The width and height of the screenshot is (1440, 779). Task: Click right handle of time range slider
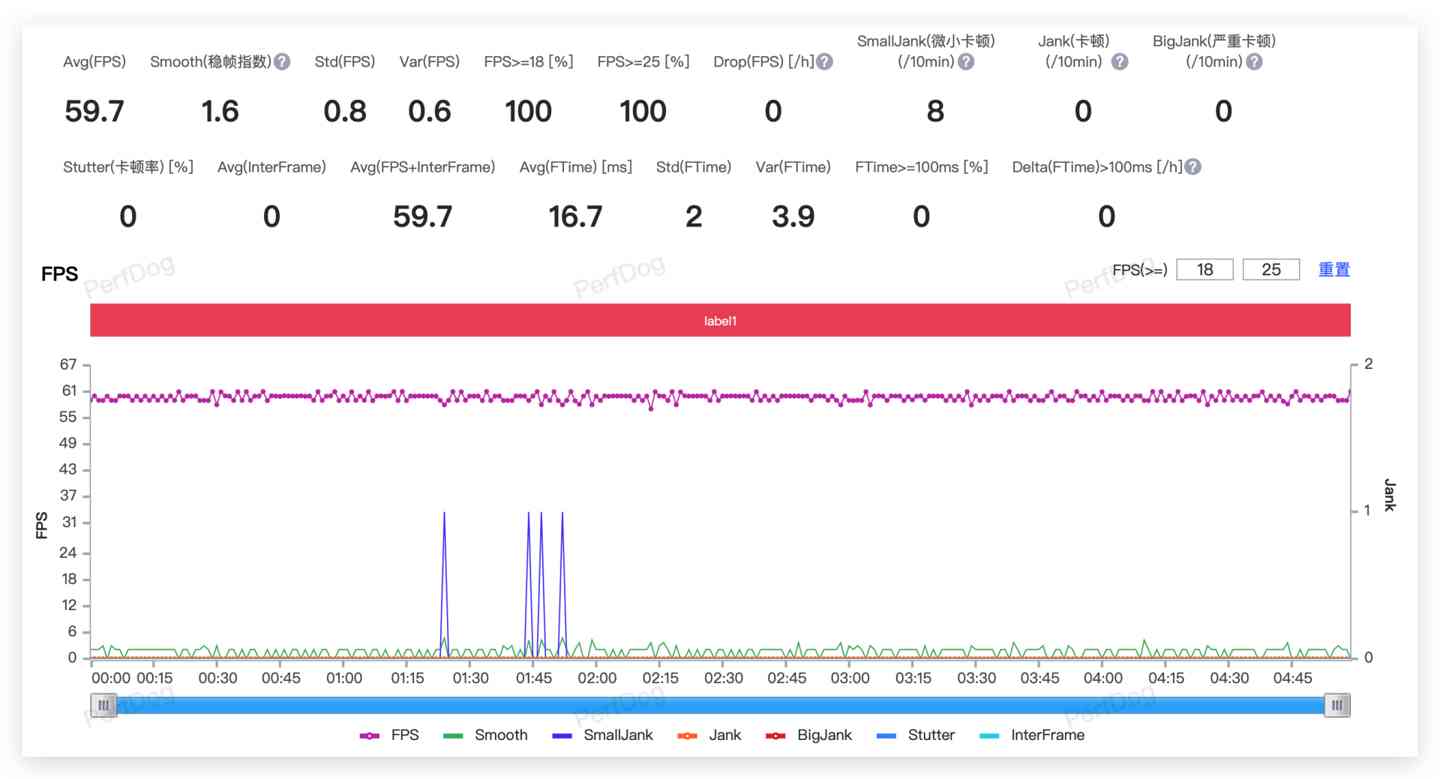1337,705
